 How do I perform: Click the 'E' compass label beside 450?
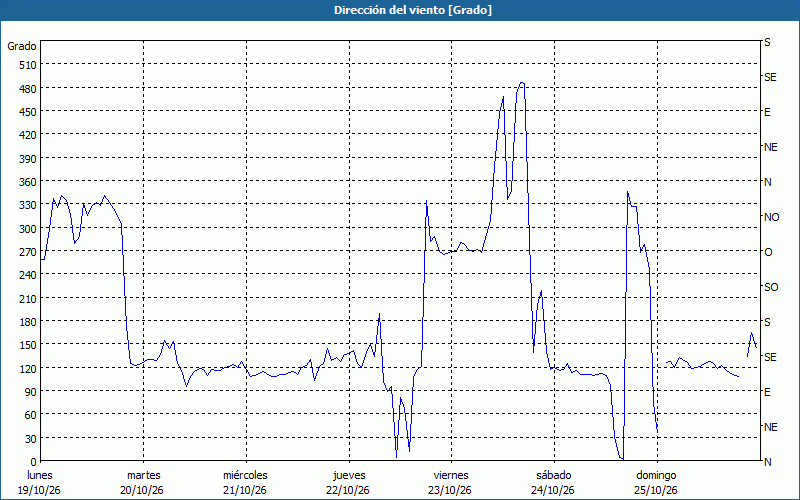click(x=767, y=112)
